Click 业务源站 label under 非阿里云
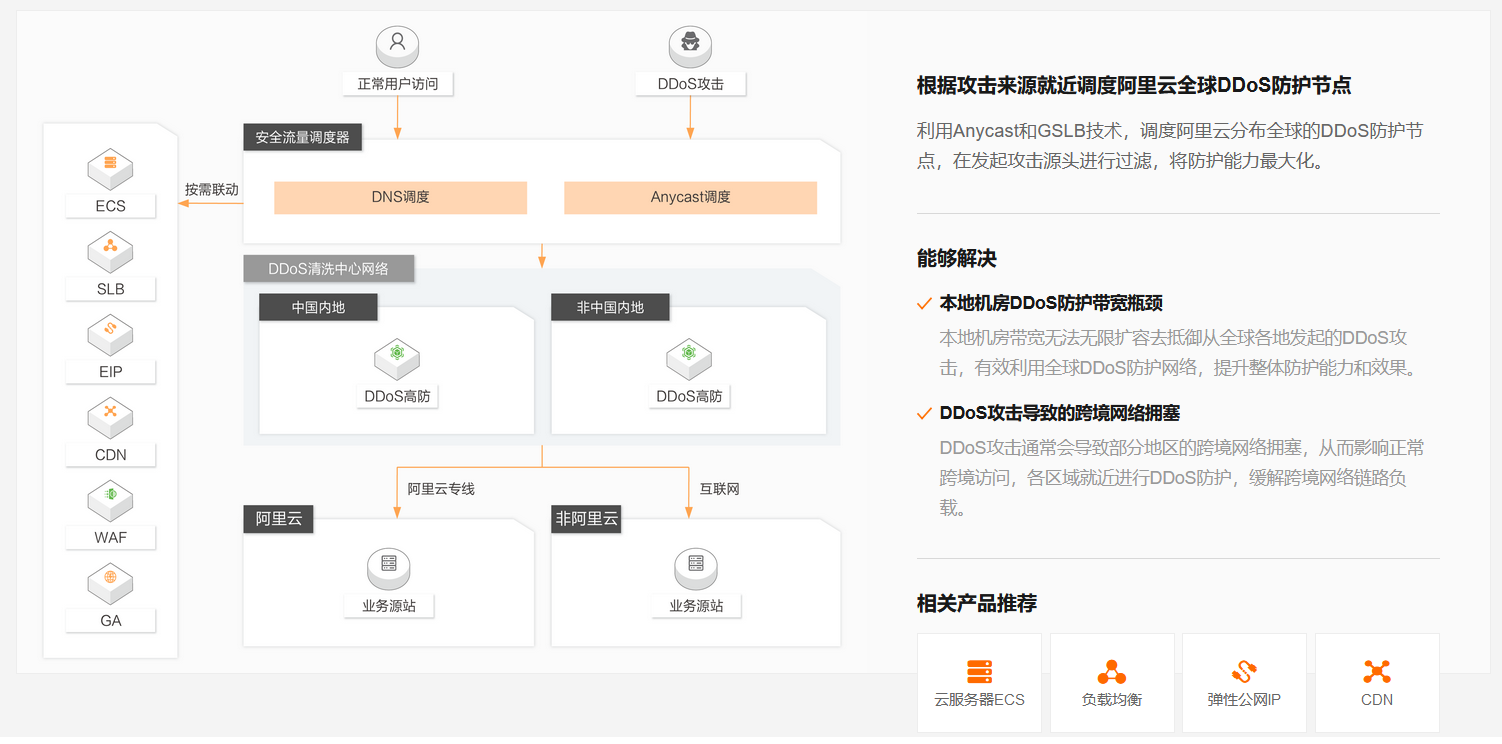1502x744 pixels. [x=696, y=605]
